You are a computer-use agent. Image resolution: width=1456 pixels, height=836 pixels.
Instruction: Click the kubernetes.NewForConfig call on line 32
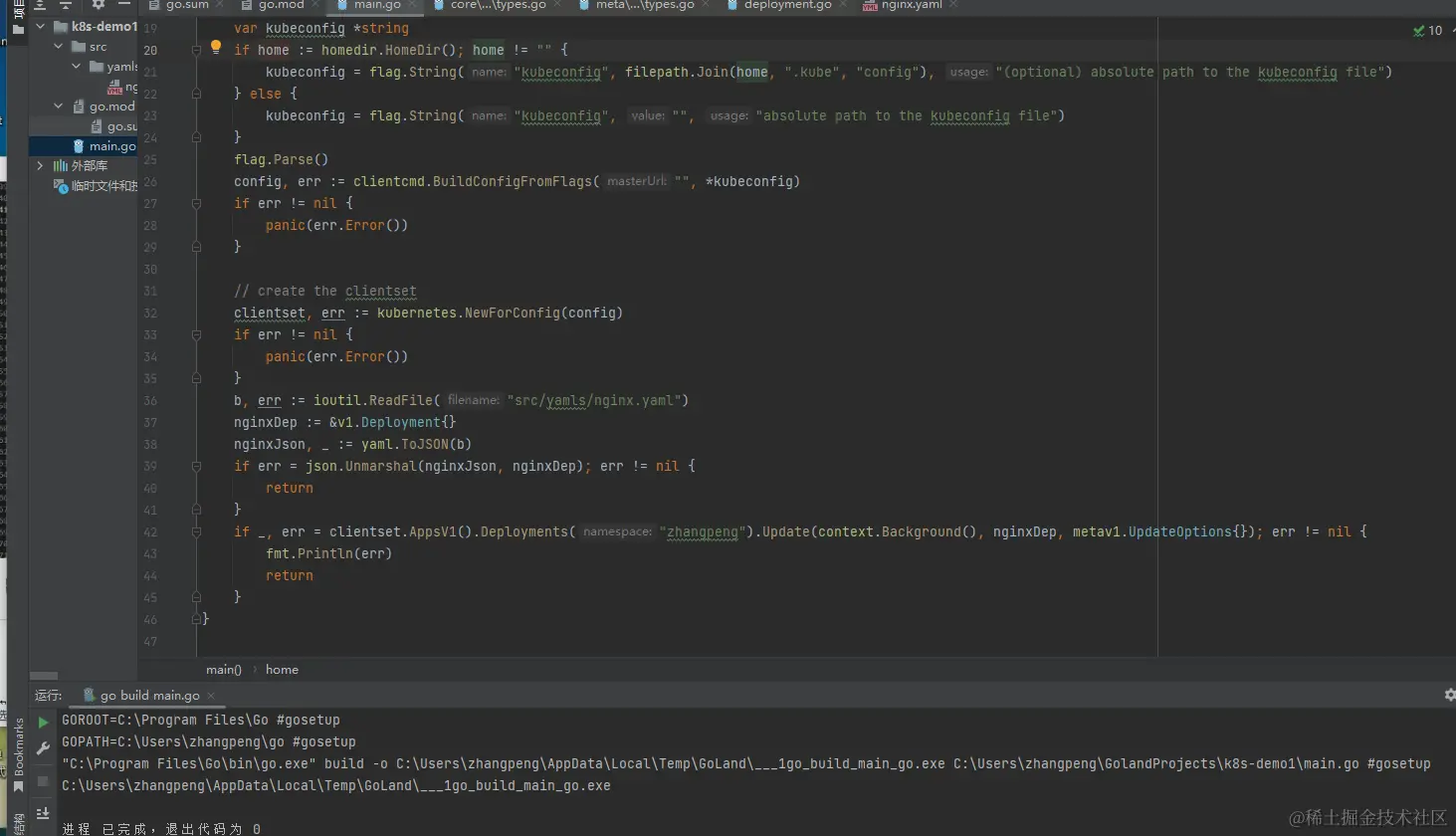500,313
